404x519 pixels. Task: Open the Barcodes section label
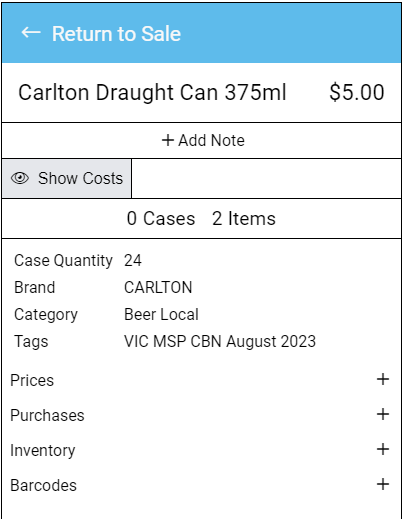43,485
